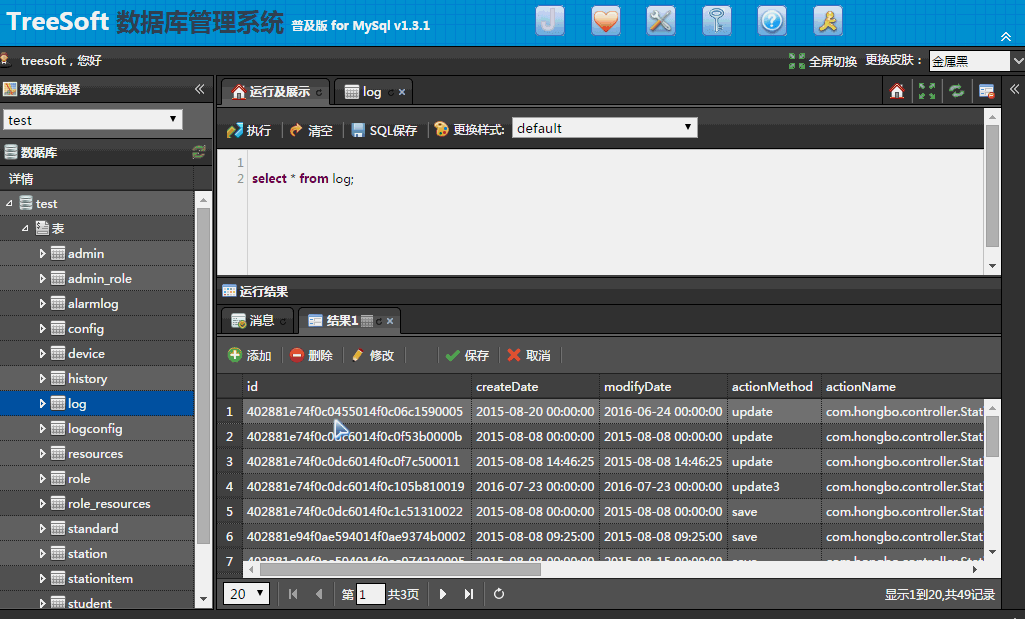Jump to the last results page
Viewport: 1025px width, 619px height.
point(469,594)
